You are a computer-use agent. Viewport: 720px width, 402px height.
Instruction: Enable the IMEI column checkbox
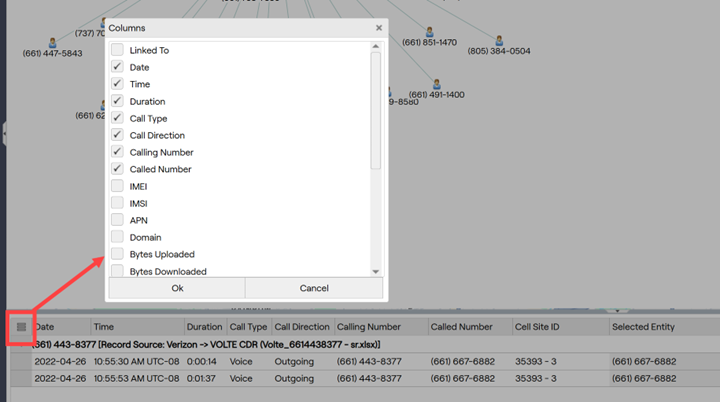point(117,186)
